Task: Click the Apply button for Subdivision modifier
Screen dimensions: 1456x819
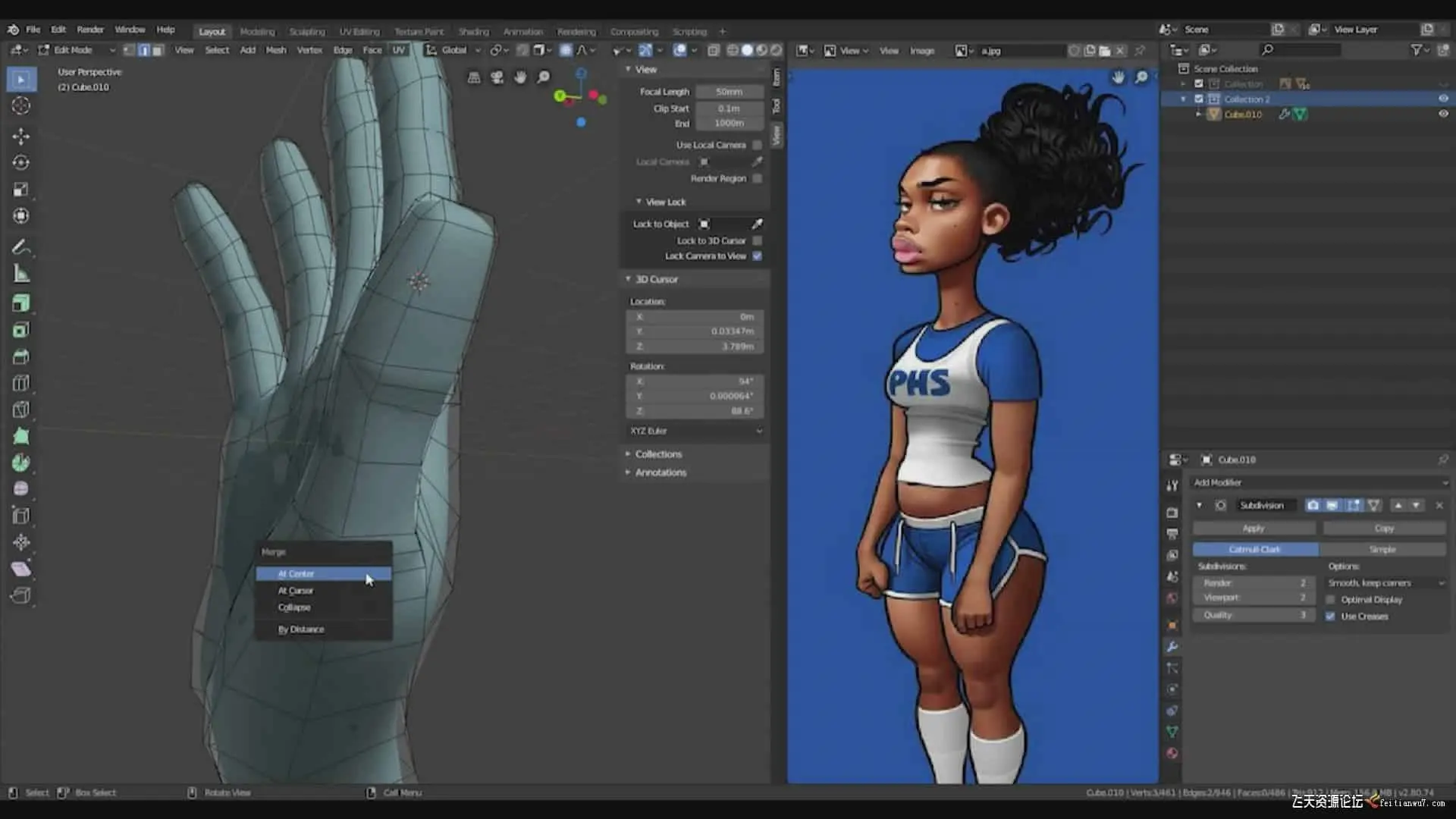Action: pos(1253,529)
